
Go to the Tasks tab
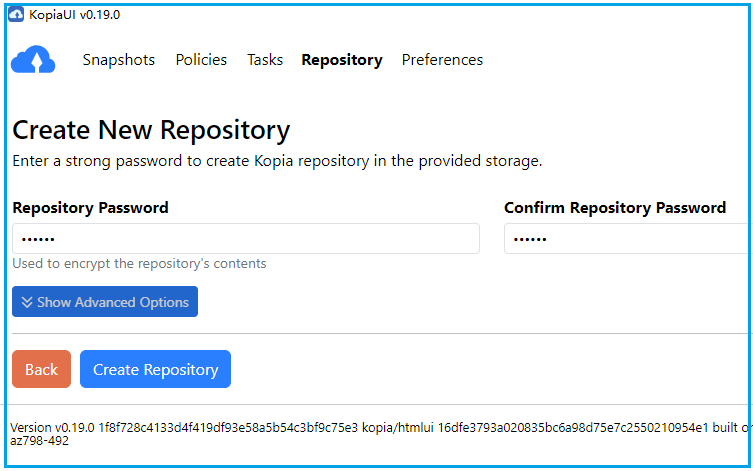click(x=265, y=60)
